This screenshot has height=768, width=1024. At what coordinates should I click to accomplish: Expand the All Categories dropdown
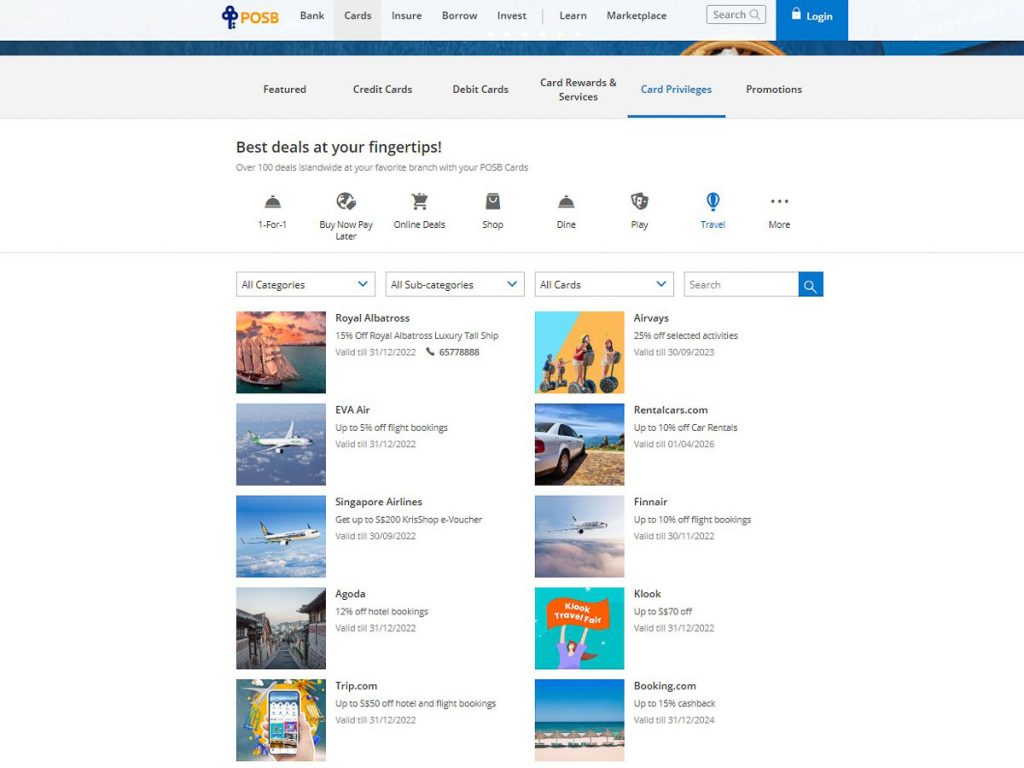(x=306, y=285)
